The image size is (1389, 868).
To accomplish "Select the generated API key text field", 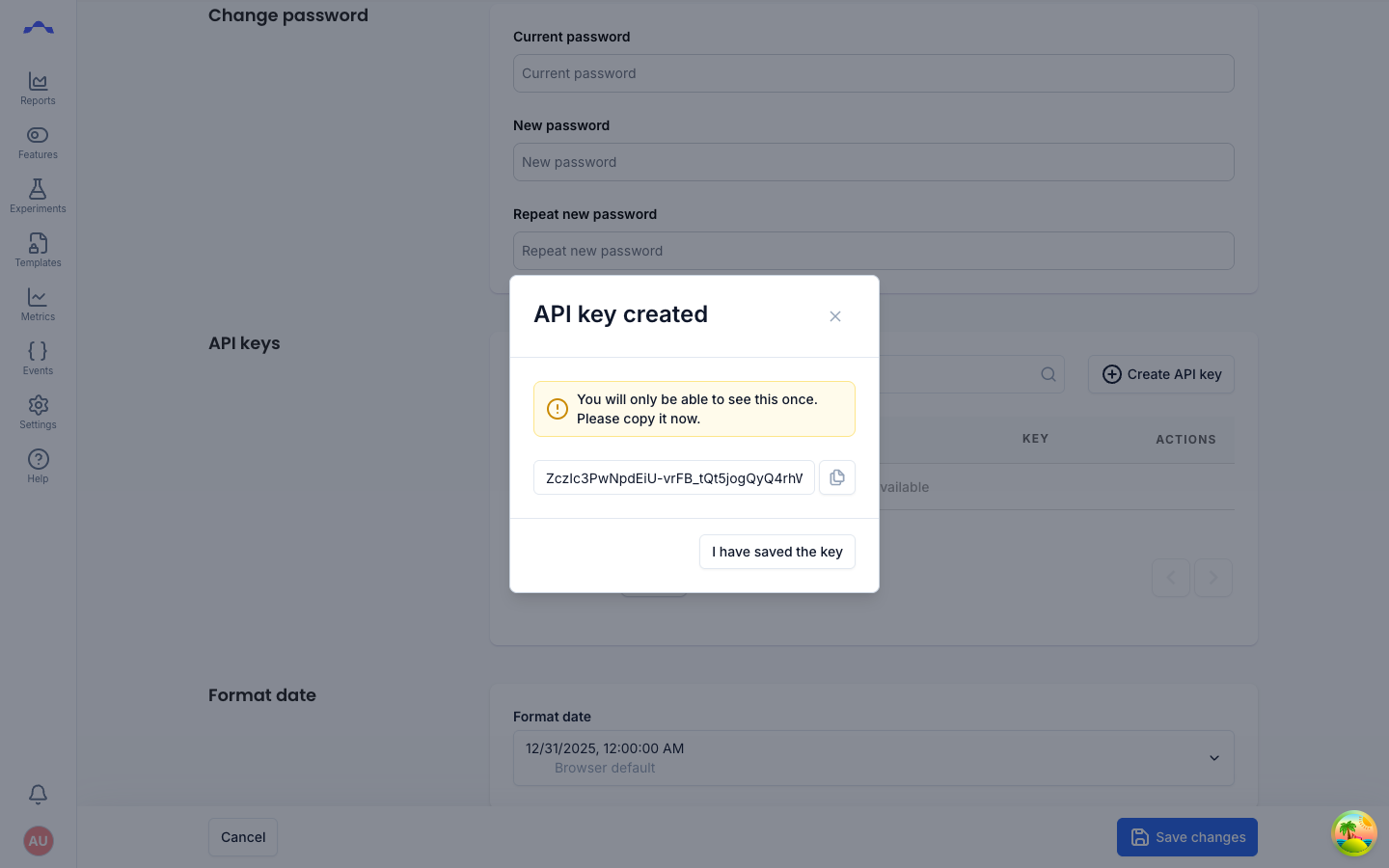I will (x=674, y=477).
